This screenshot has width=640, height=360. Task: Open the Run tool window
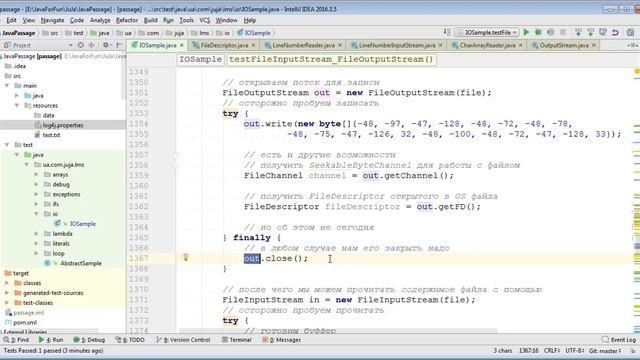point(51,340)
